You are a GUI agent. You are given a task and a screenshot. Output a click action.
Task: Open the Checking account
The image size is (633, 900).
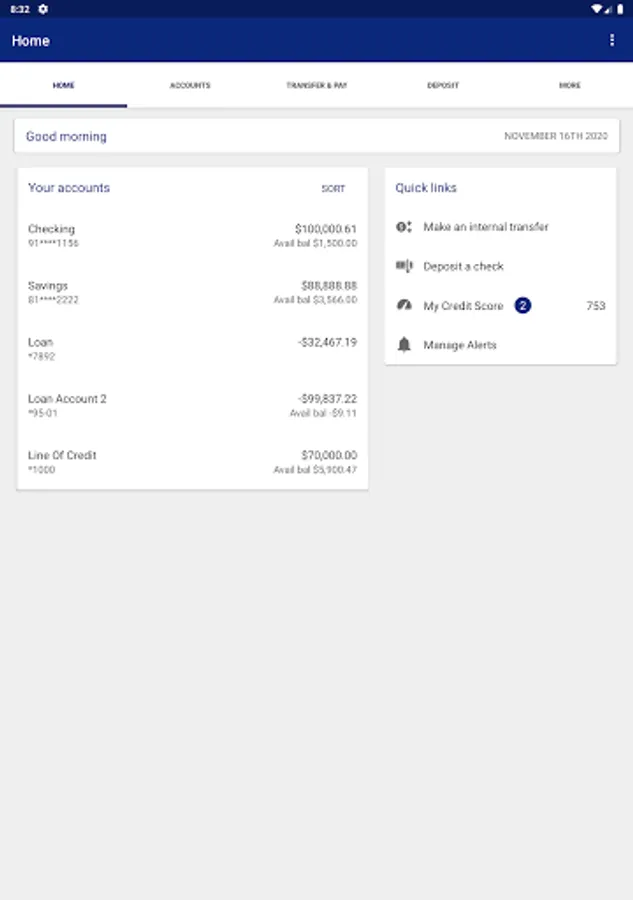192,236
